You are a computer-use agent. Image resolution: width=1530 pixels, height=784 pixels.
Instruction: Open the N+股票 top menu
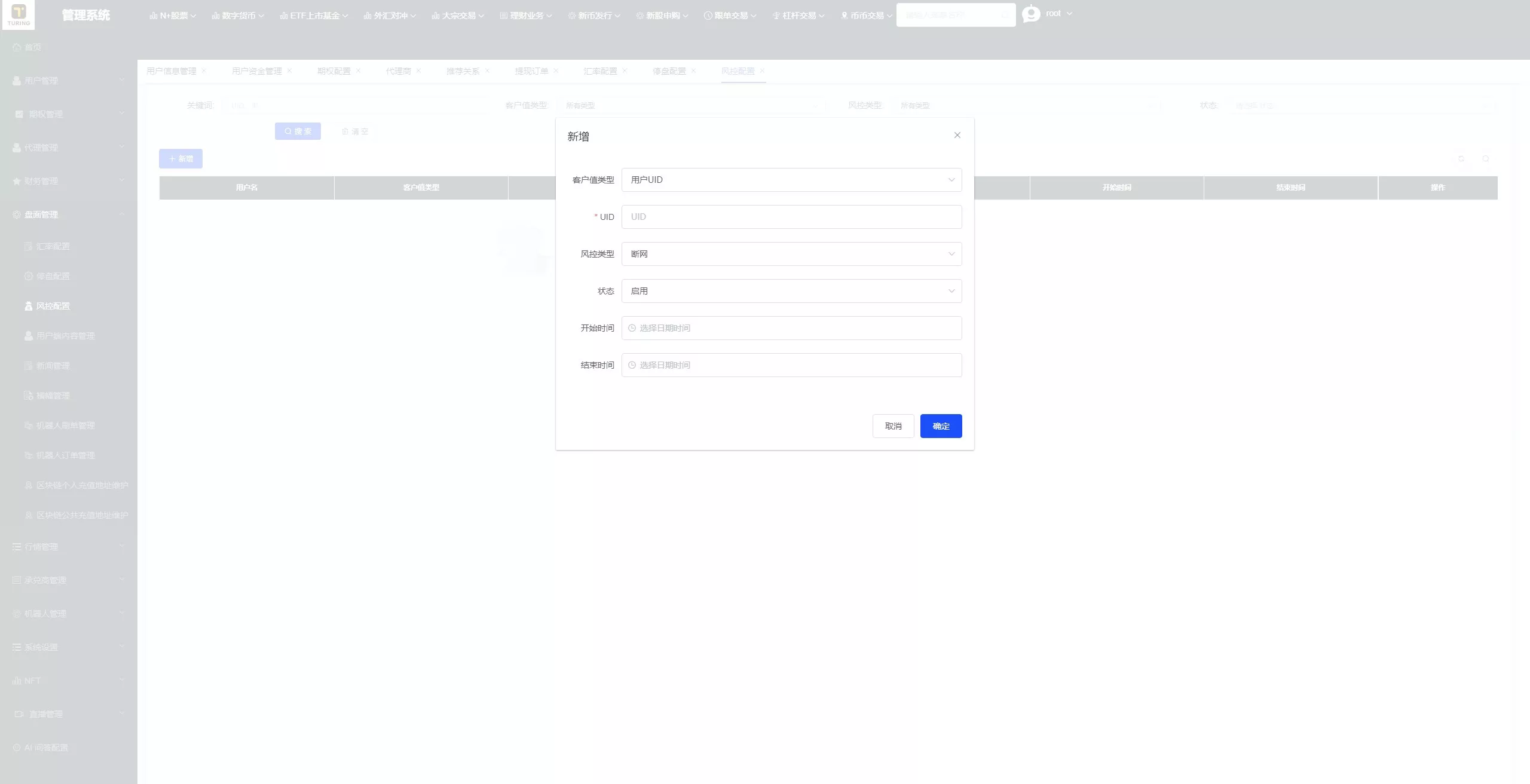(x=173, y=16)
